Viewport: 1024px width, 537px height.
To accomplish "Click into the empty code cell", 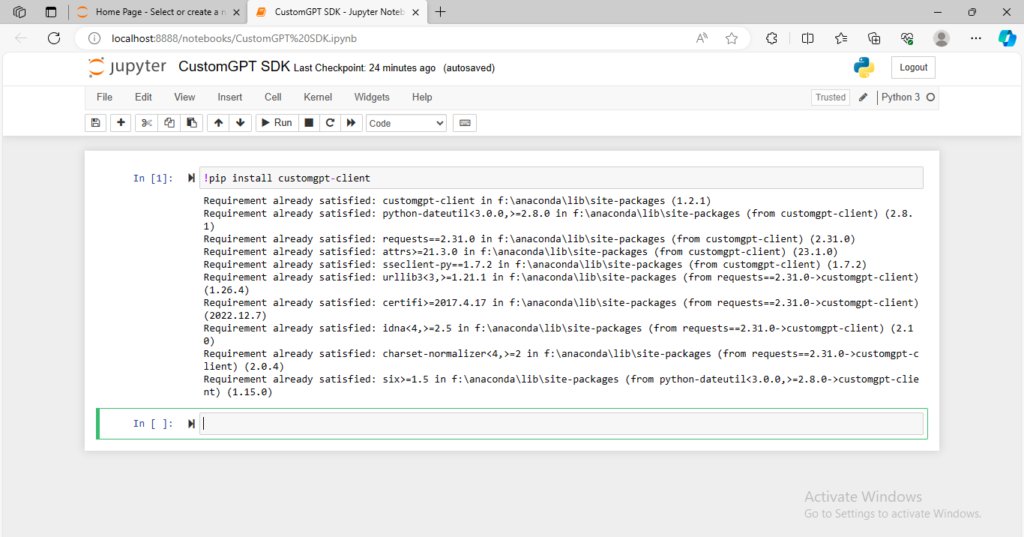I will 560,424.
